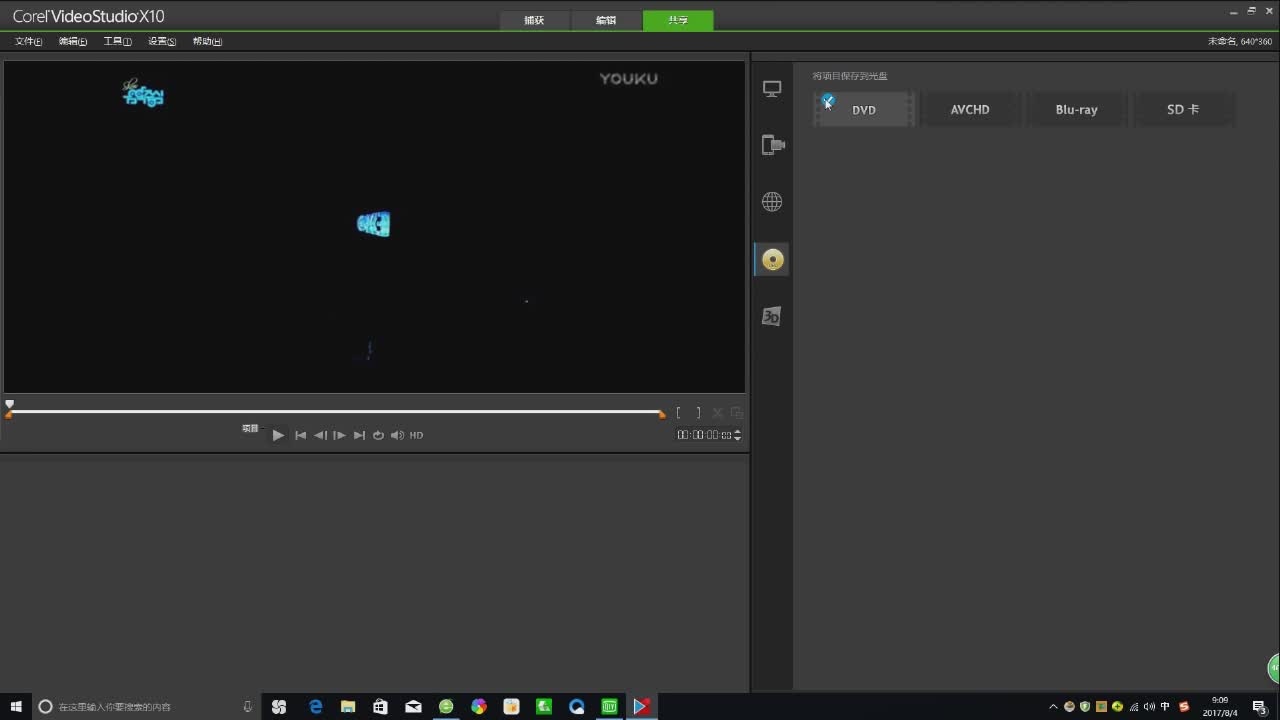Click the orange trim end marker
Viewport: 1280px width, 720px height.
(x=661, y=414)
